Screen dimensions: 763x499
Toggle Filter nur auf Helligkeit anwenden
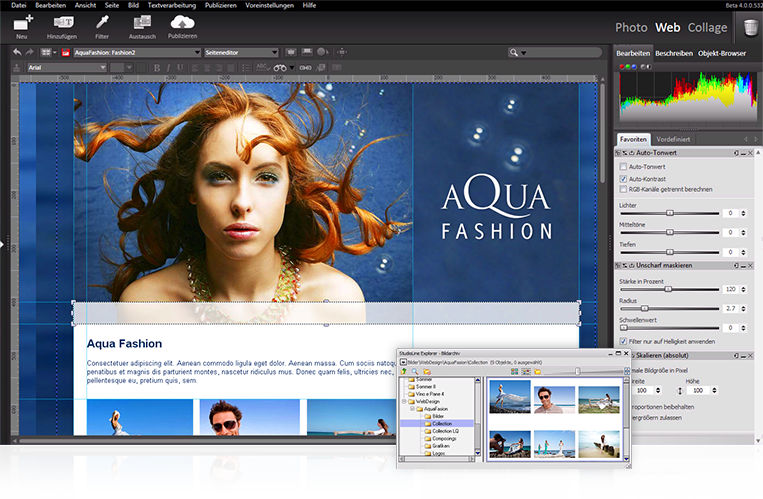623,341
